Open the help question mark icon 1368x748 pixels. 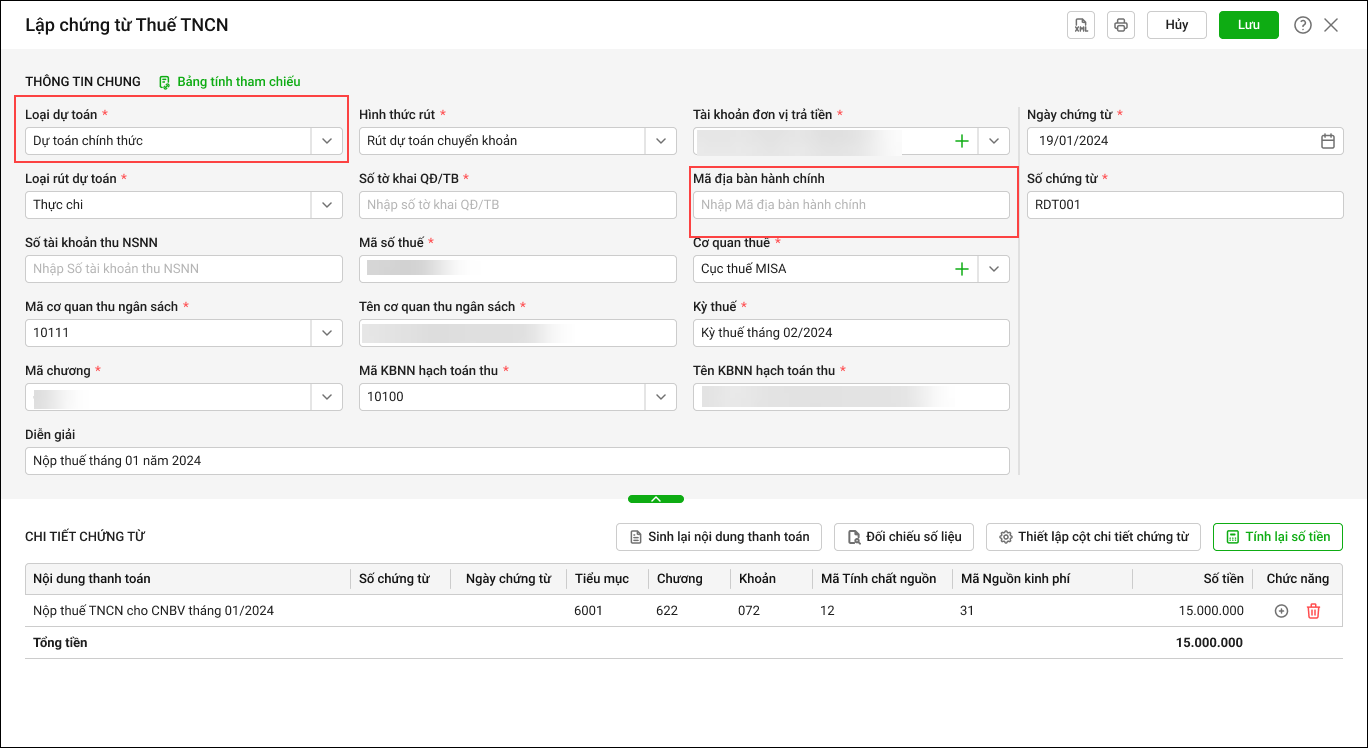[x=1302, y=26]
